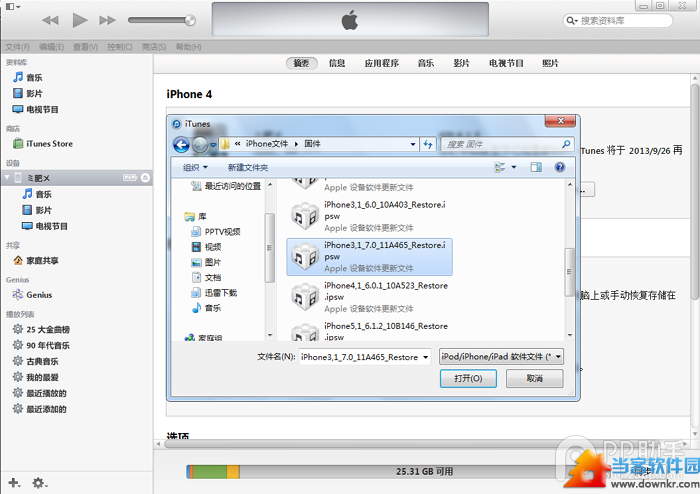
Task: Expand the address bar dropdown
Action: click(413, 144)
